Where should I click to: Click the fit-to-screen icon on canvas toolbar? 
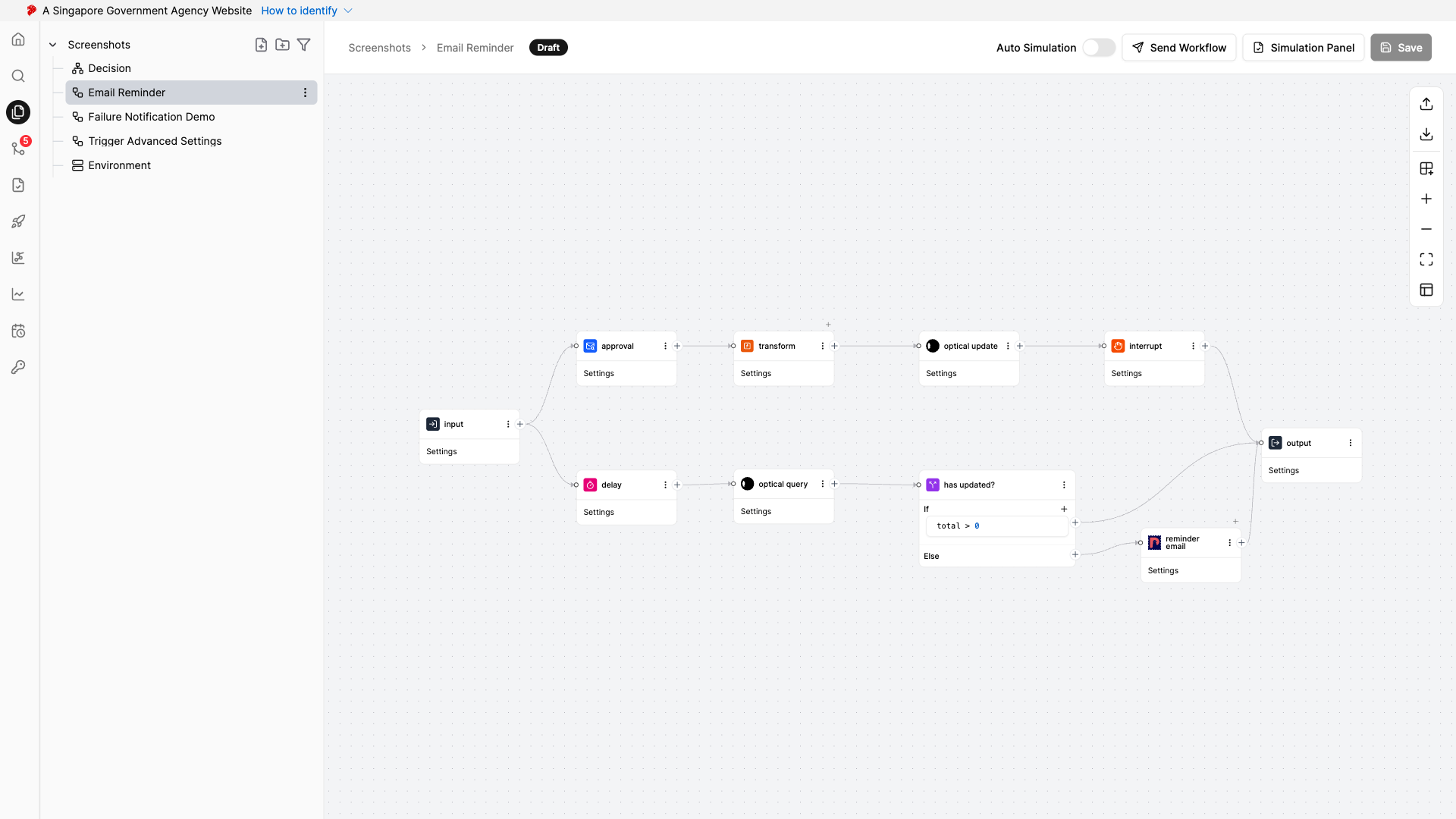[1426, 259]
